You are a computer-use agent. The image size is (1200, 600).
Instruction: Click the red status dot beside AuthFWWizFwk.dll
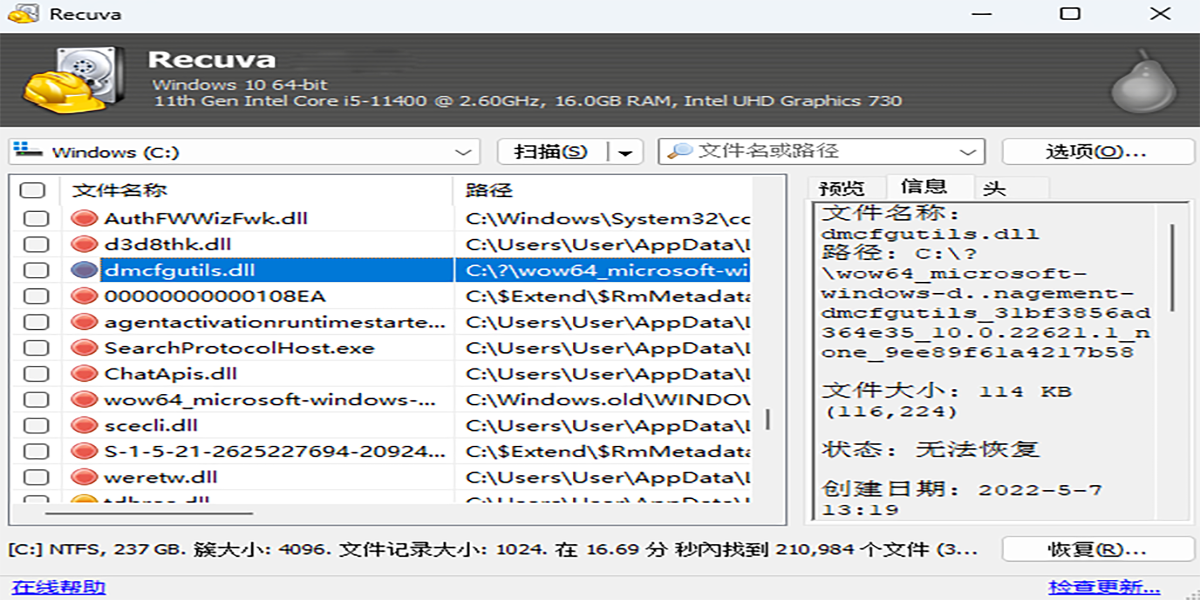coord(83,218)
